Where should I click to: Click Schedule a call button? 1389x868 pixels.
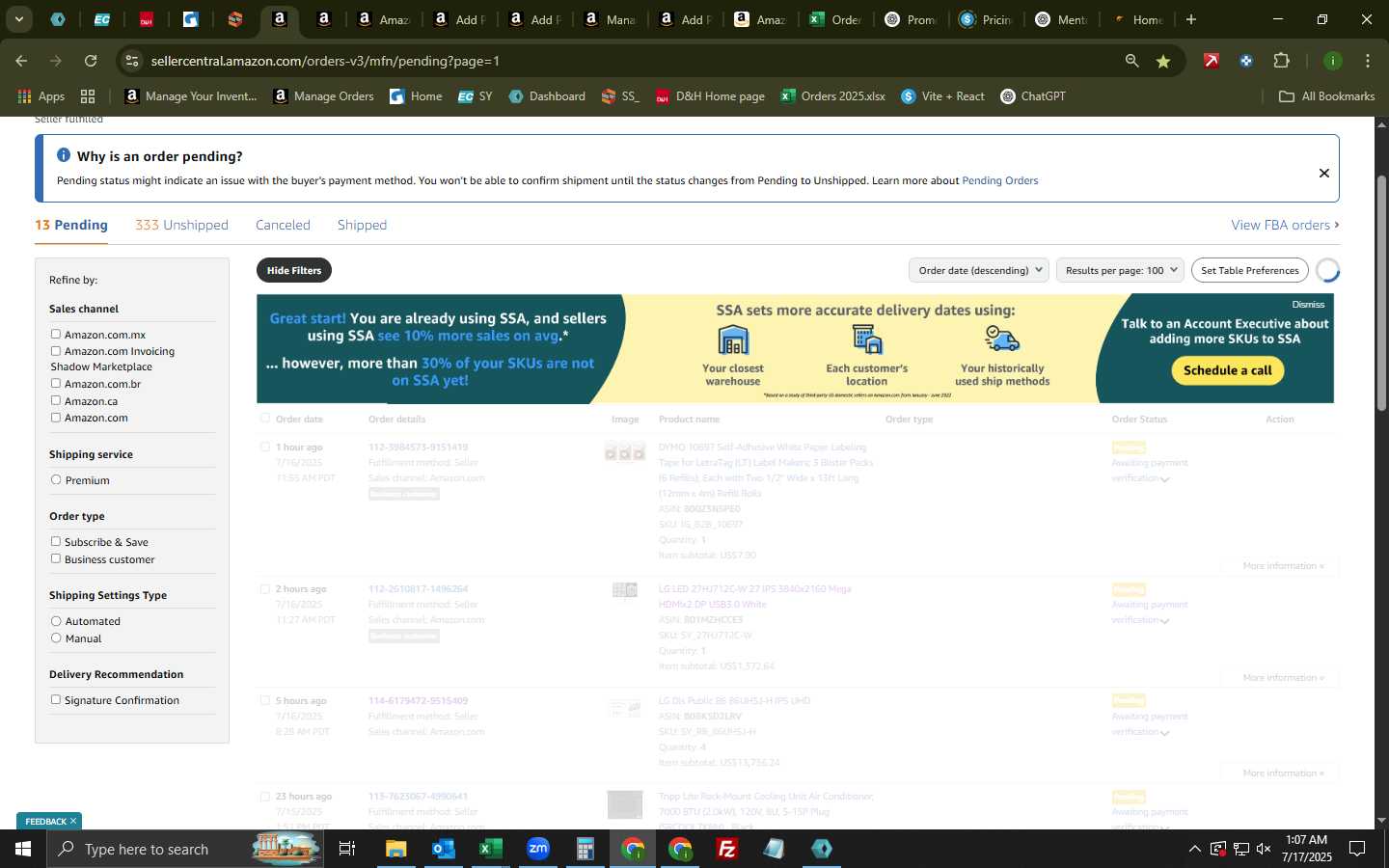tap(1227, 370)
